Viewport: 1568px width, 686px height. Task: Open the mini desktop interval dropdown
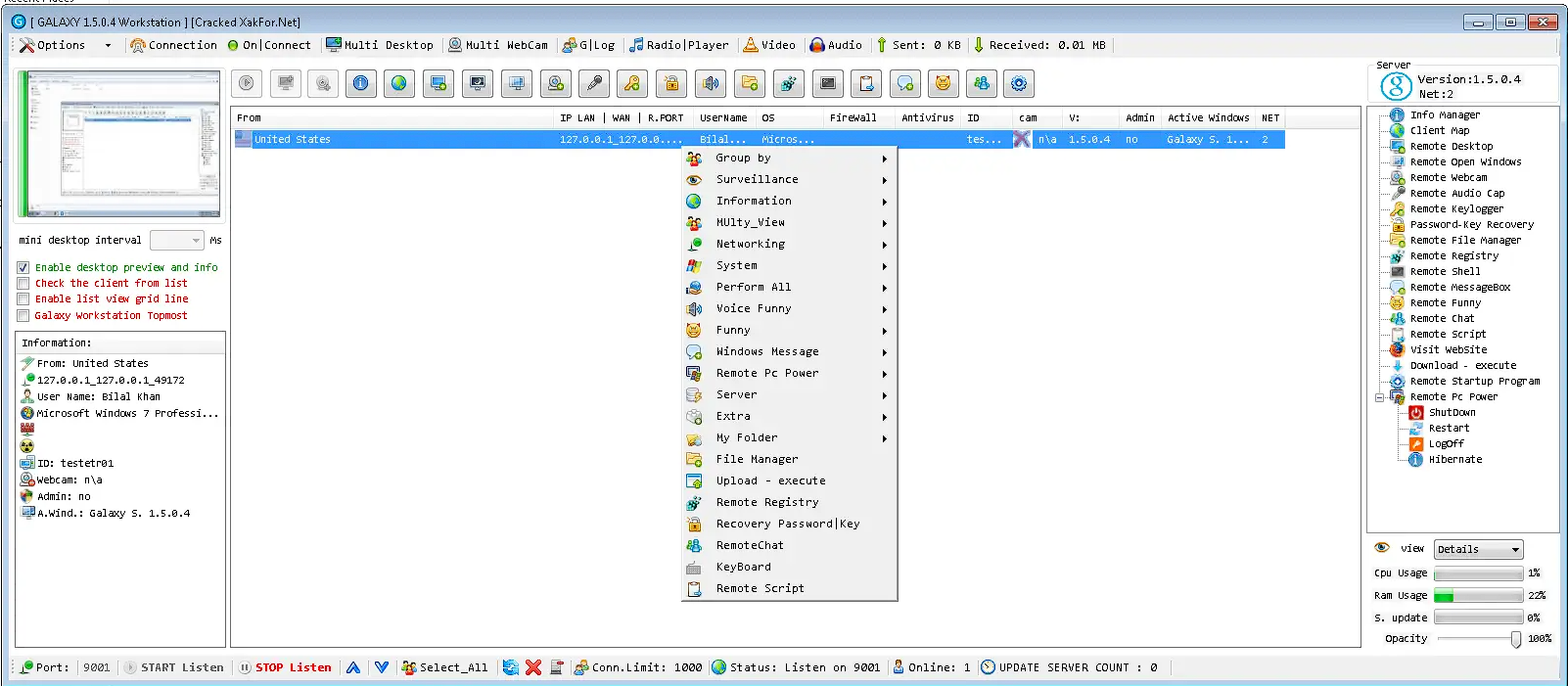(177, 241)
